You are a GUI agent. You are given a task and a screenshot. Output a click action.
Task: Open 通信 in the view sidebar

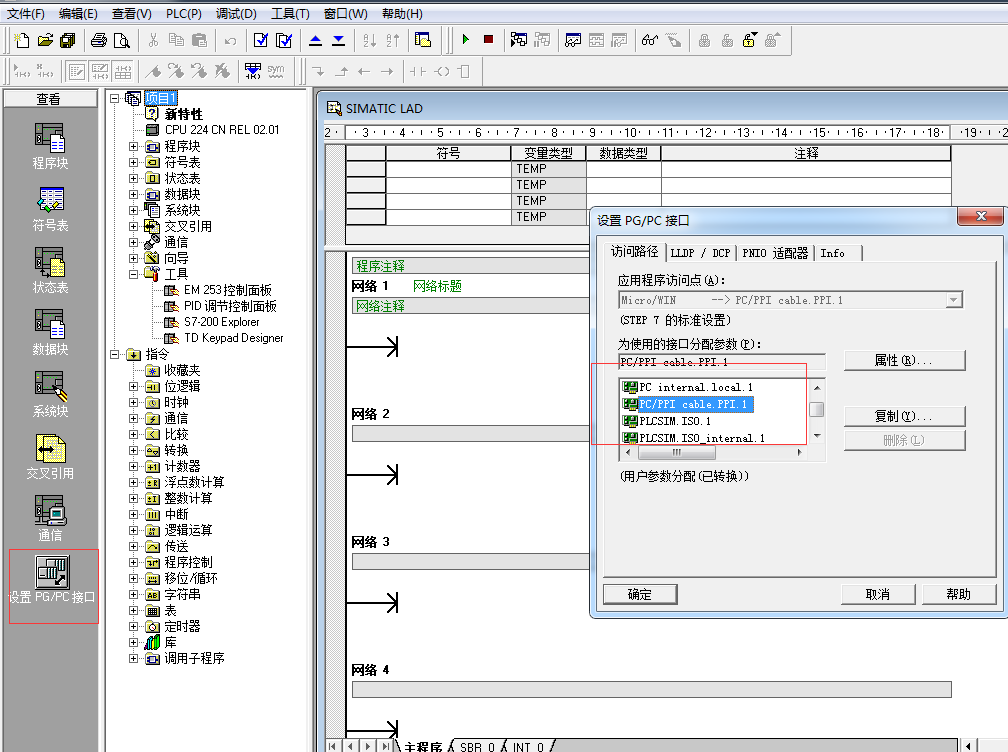pos(50,518)
